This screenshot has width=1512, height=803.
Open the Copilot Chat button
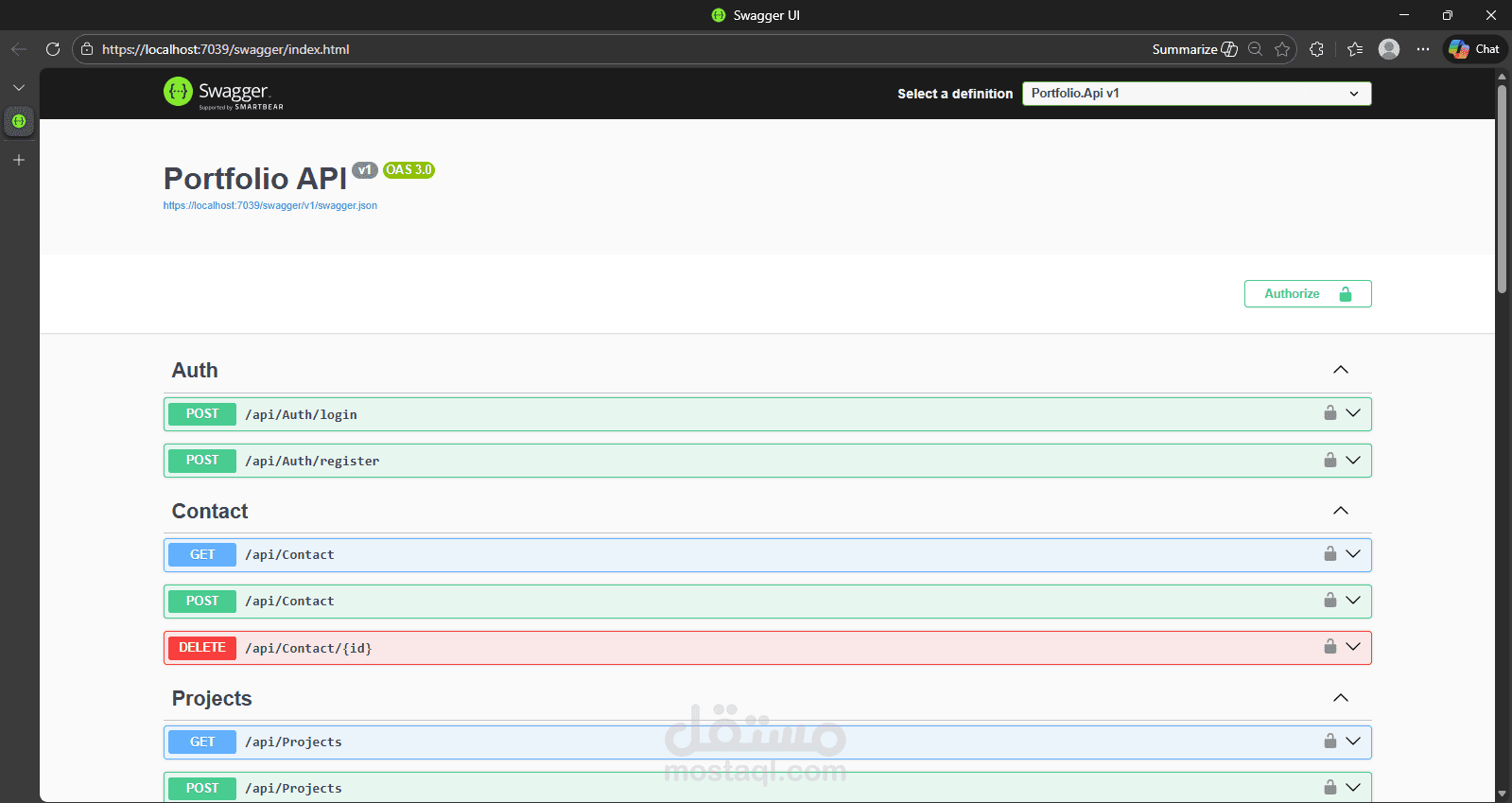1475,49
